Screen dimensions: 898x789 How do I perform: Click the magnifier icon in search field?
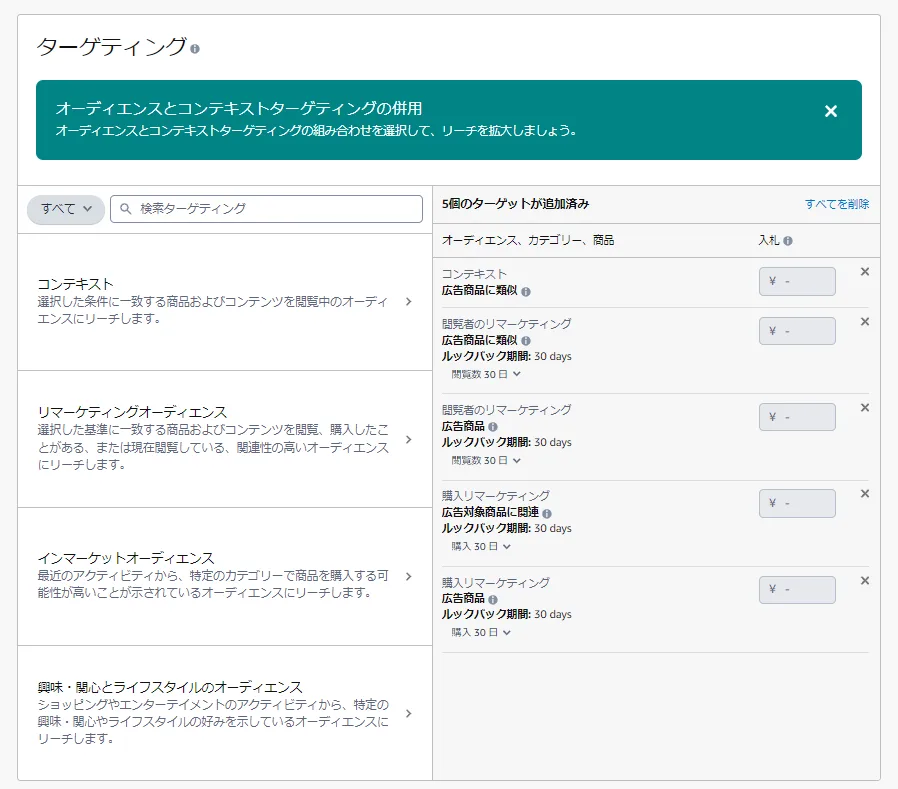(x=125, y=209)
